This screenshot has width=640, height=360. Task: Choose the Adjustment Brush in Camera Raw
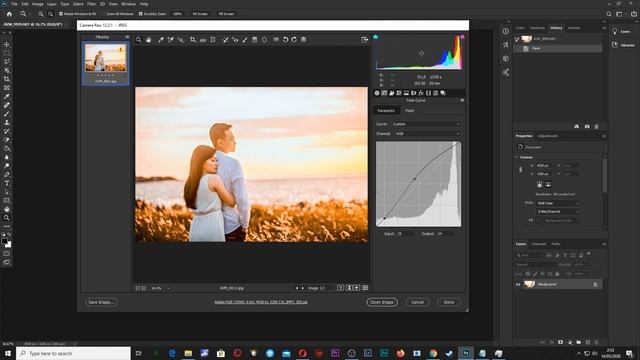pos(244,40)
